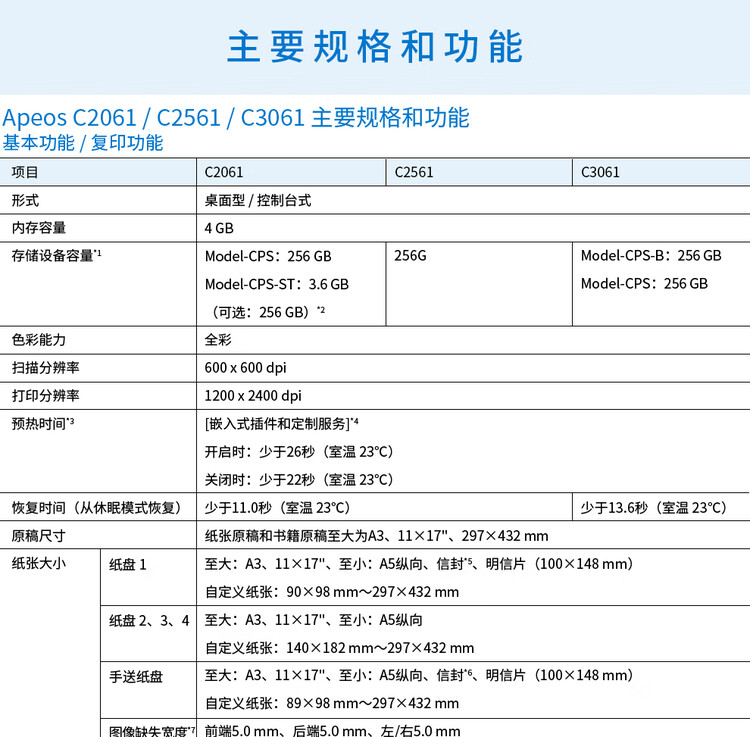750x737 pixels.
Task: Click the banner title 主要规格和功能
Action: [x=375, y=47]
